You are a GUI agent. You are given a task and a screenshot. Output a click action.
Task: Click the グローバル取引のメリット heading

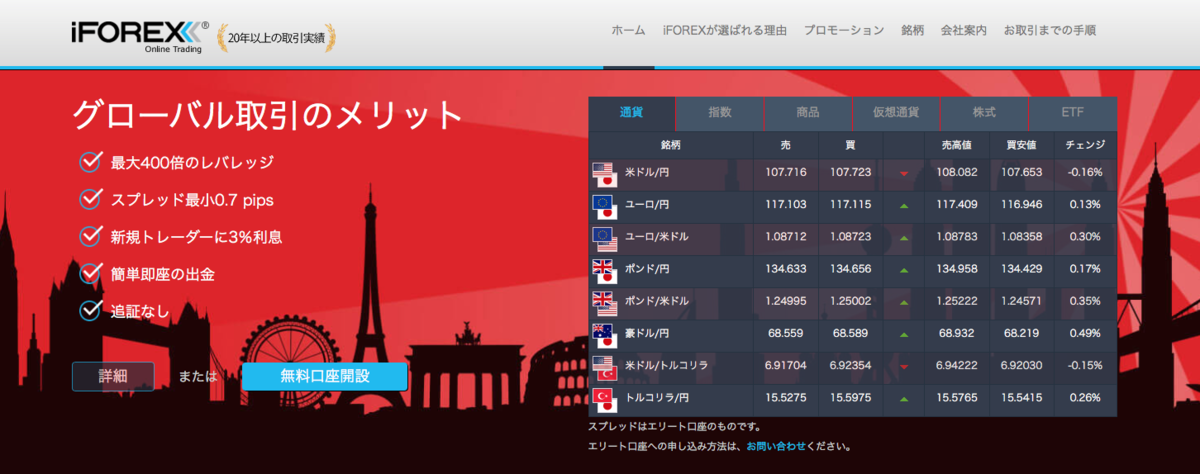[268, 115]
